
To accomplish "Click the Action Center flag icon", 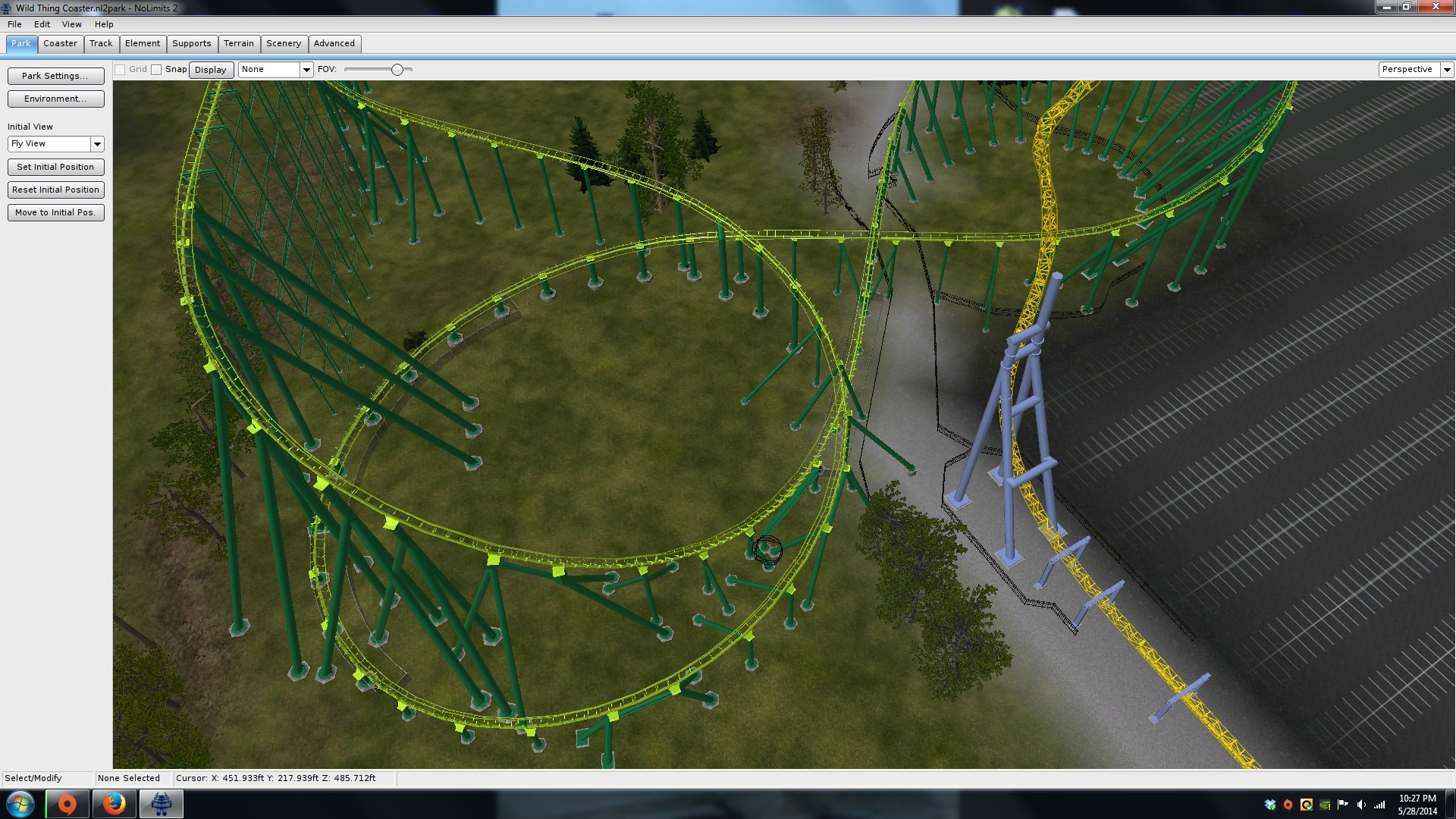I will pyautogui.click(x=1343, y=805).
